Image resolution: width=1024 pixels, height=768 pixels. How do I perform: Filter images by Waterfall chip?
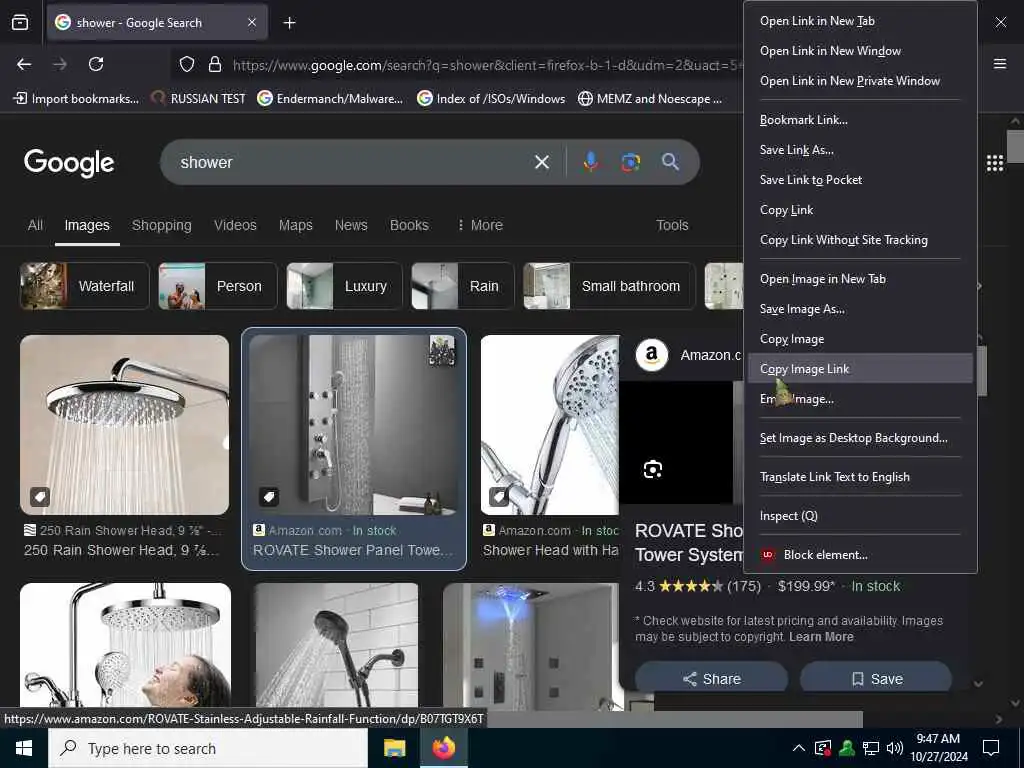tap(84, 286)
